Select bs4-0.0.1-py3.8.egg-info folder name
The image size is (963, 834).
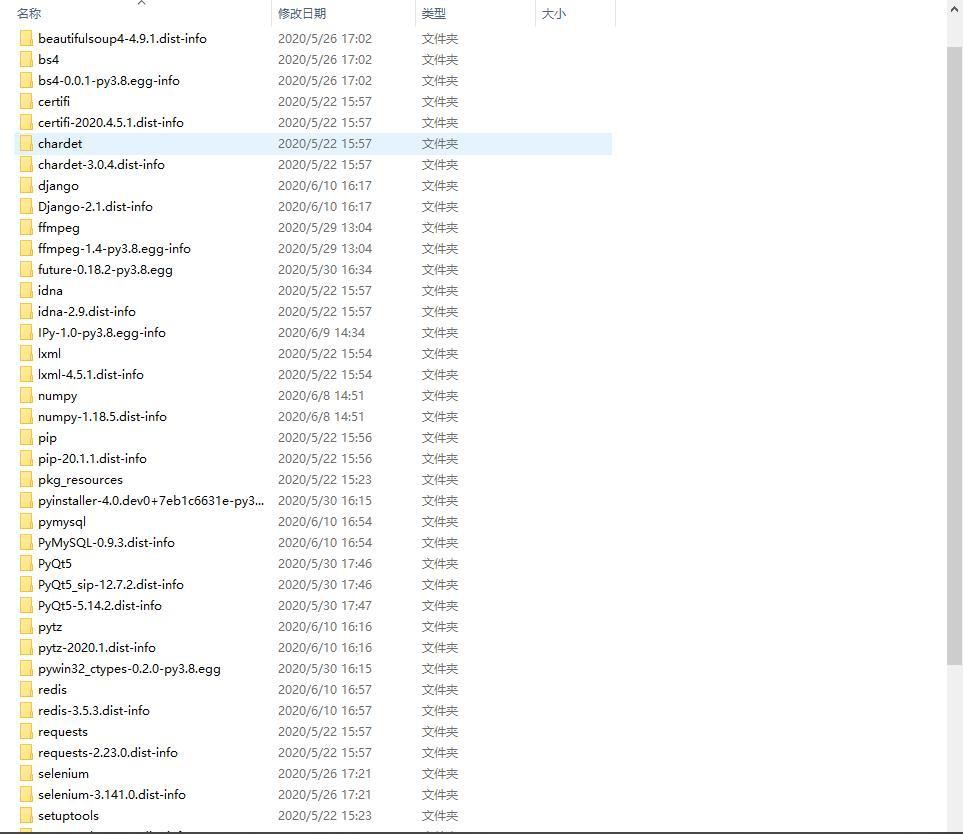pyautogui.click(x=109, y=80)
